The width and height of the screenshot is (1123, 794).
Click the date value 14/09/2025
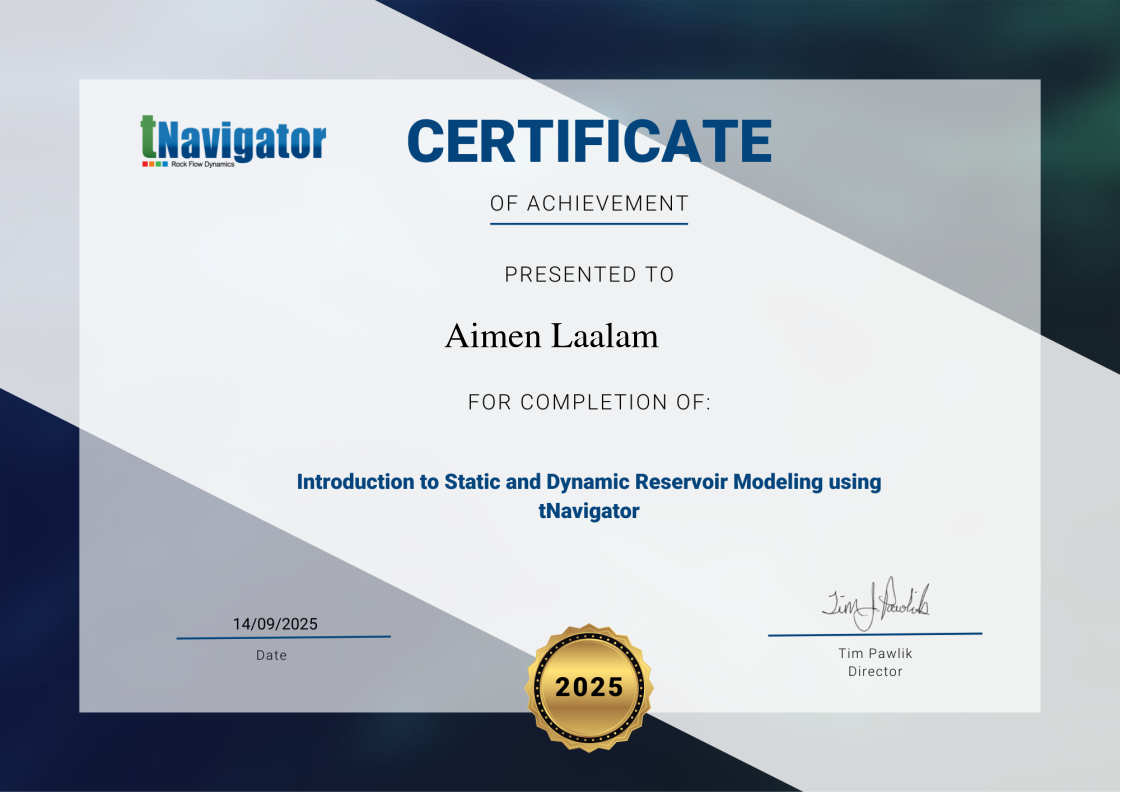[275, 624]
